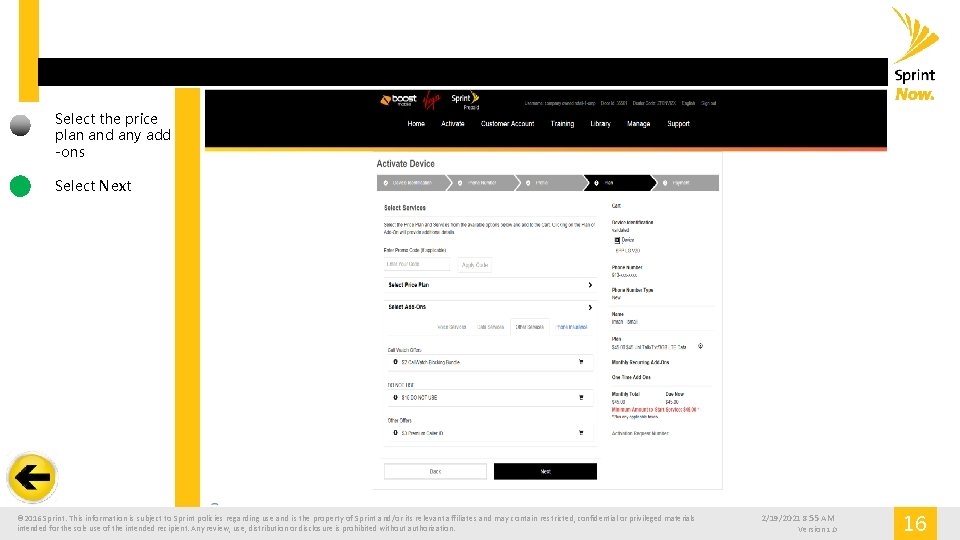The height and width of the screenshot is (540, 960).
Task: Click the red Minimum Amount to Start Service text
Action: 654,410
